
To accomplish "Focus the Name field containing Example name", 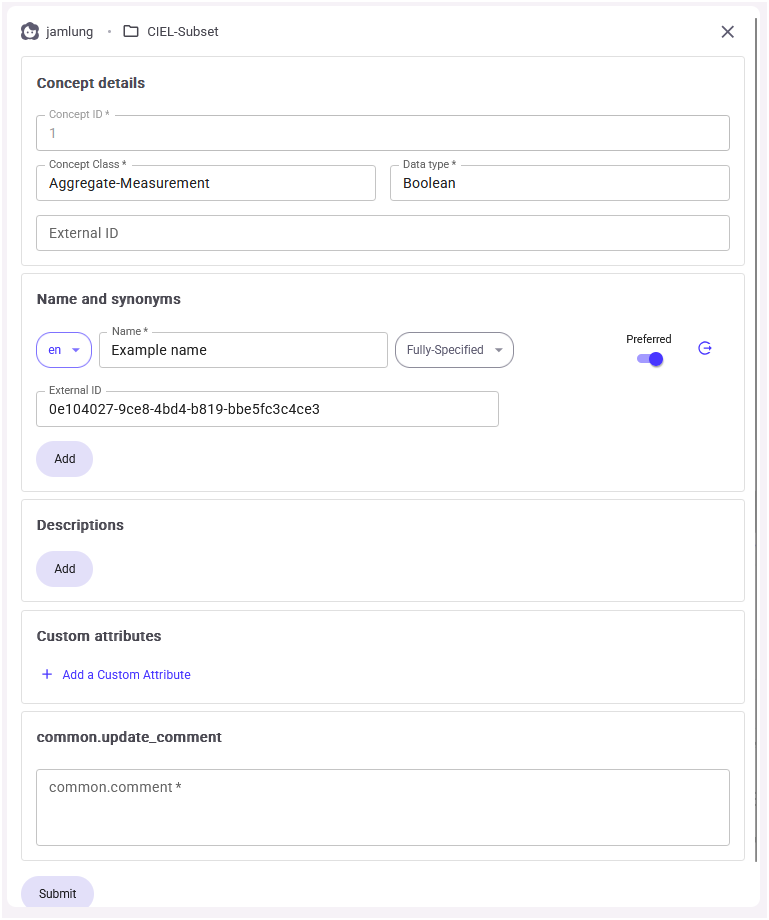I will click(243, 350).
